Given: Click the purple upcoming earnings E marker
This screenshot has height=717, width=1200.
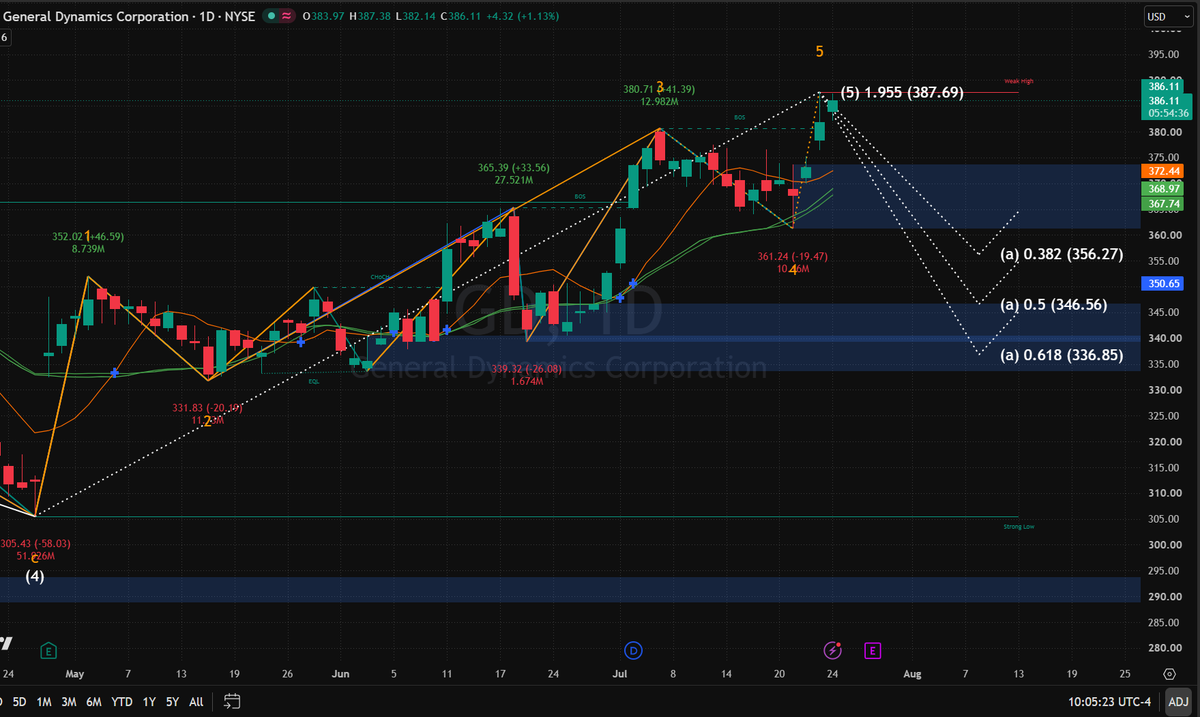Looking at the screenshot, I should pyautogui.click(x=872, y=651).
